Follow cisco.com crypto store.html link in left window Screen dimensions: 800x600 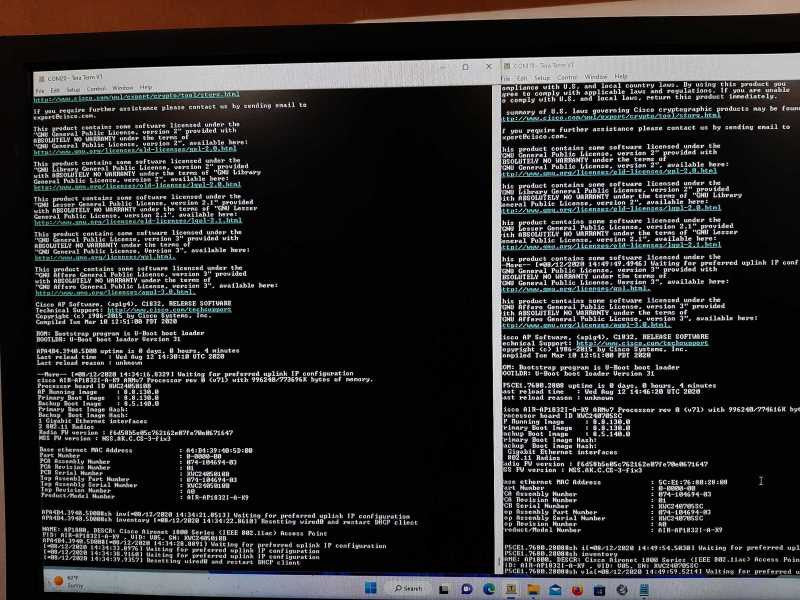pos(137,95)
